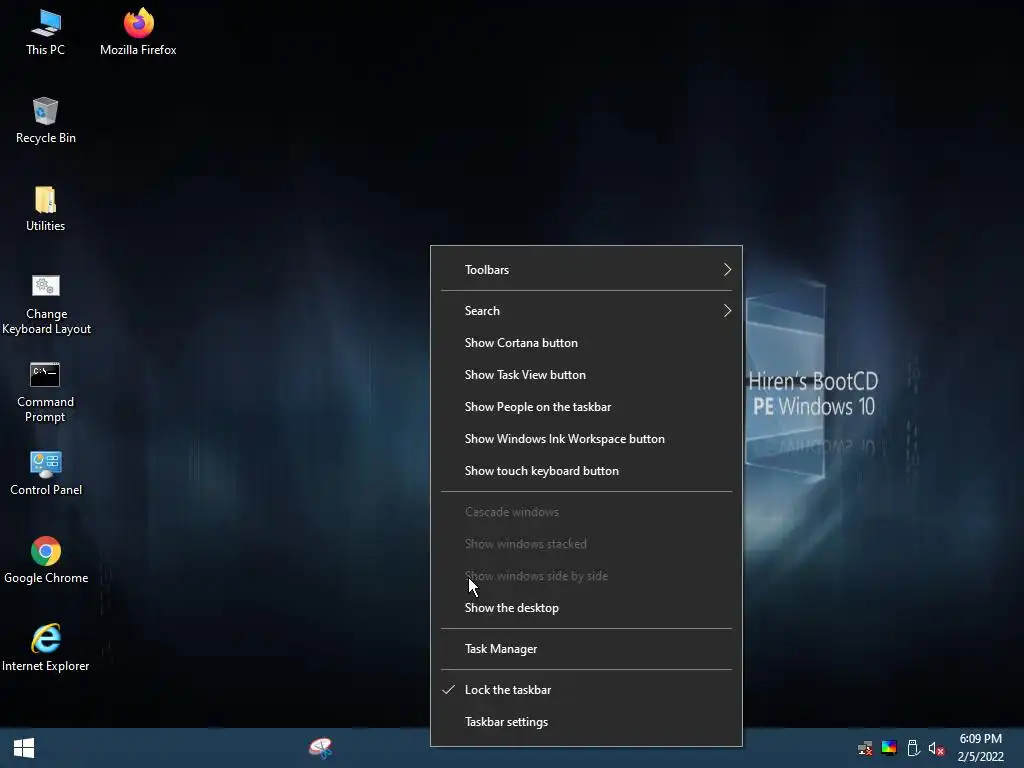Toggle Show Task View button

(x=586, y=375)
